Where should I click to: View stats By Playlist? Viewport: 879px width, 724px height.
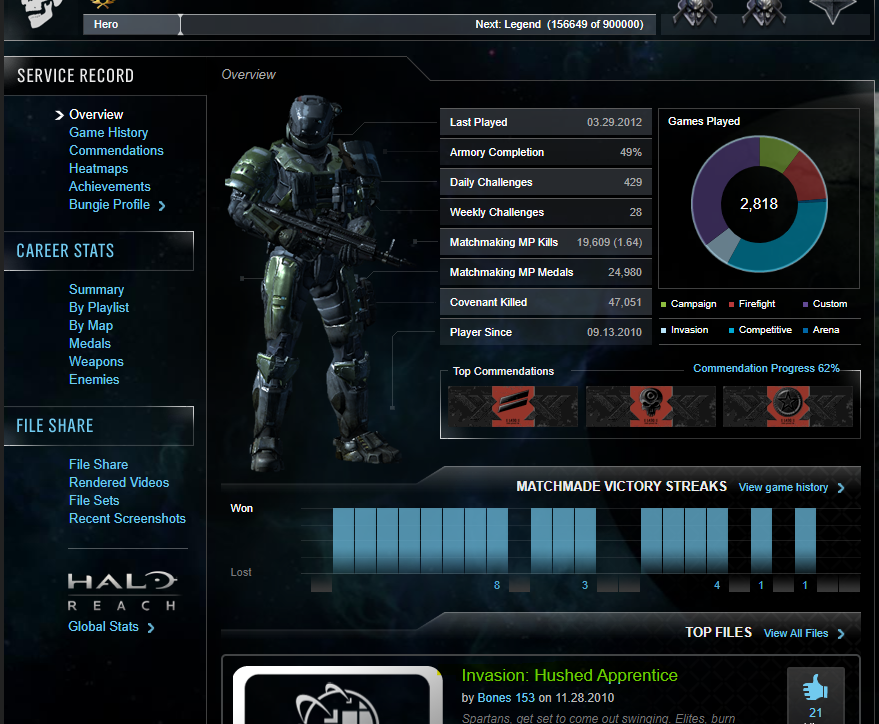click(99, 308)
